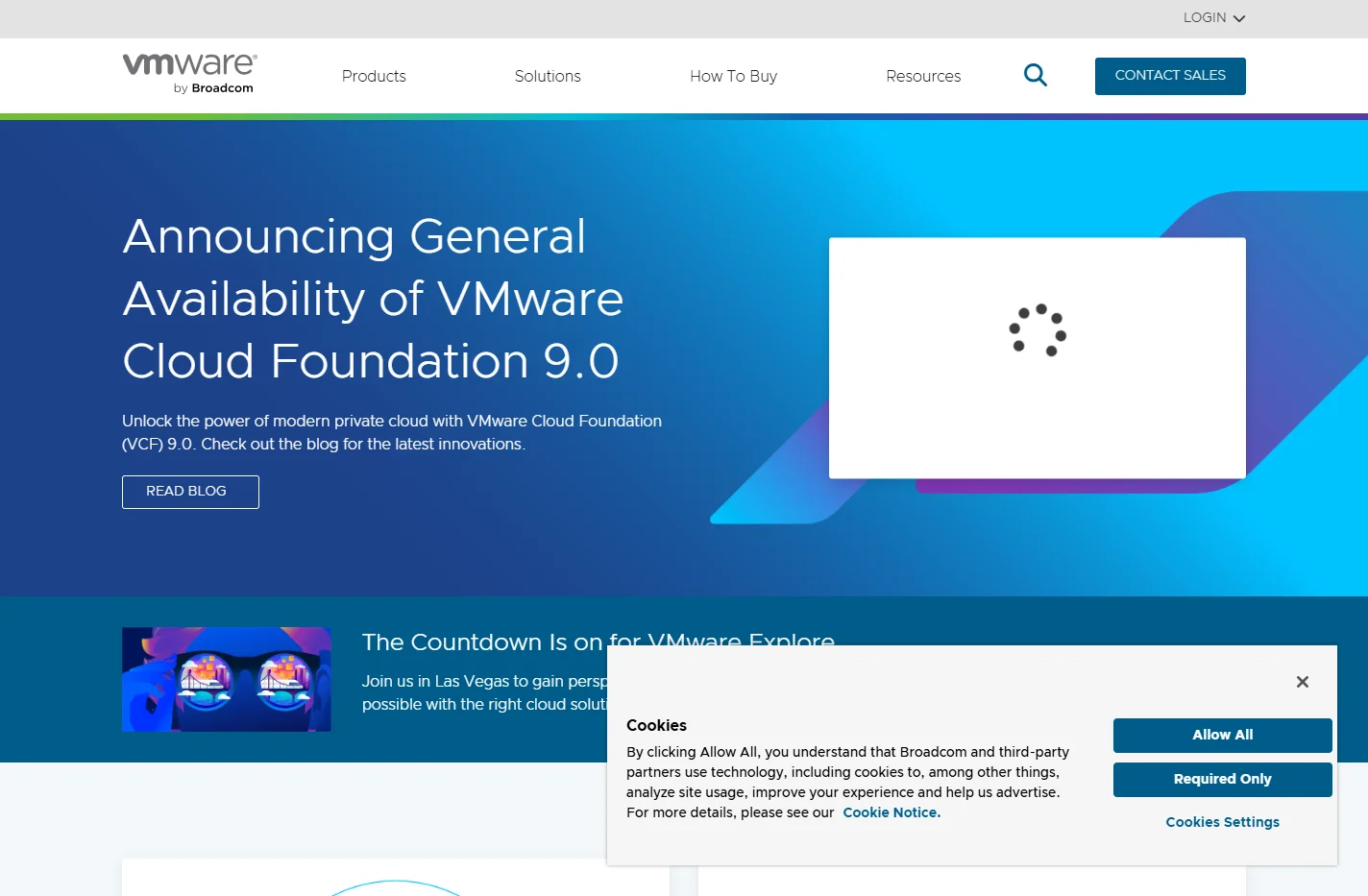Click the Countdown VMware Explore headline
The image size is (1368, 896).
[x=598, y=642]
